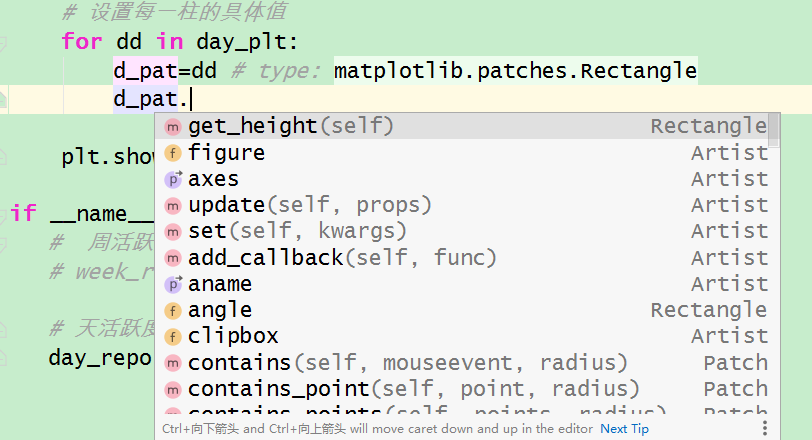812x440 pixels.
Task: Click the gutter fold marker near plt.show line
Action: pyautogui.click(x=3, y=156)
